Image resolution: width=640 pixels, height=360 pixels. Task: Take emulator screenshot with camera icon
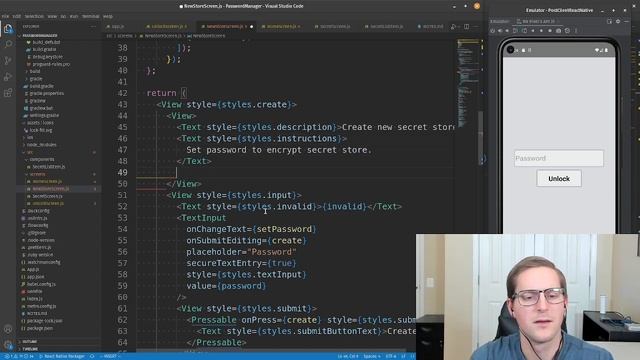click(x=558, y=31)
